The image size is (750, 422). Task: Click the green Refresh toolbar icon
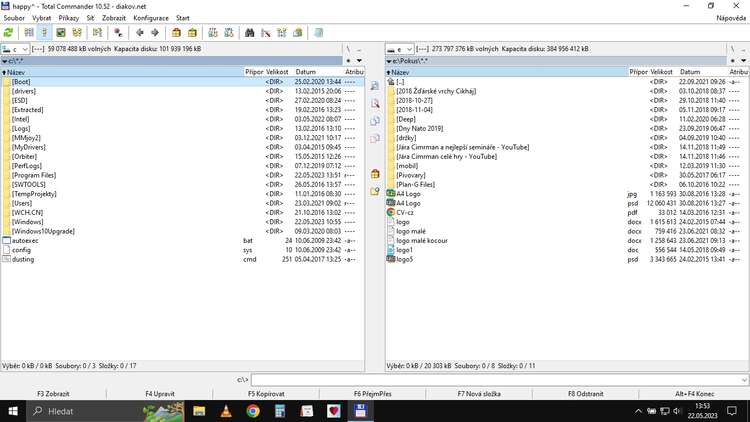coord(8,33)
